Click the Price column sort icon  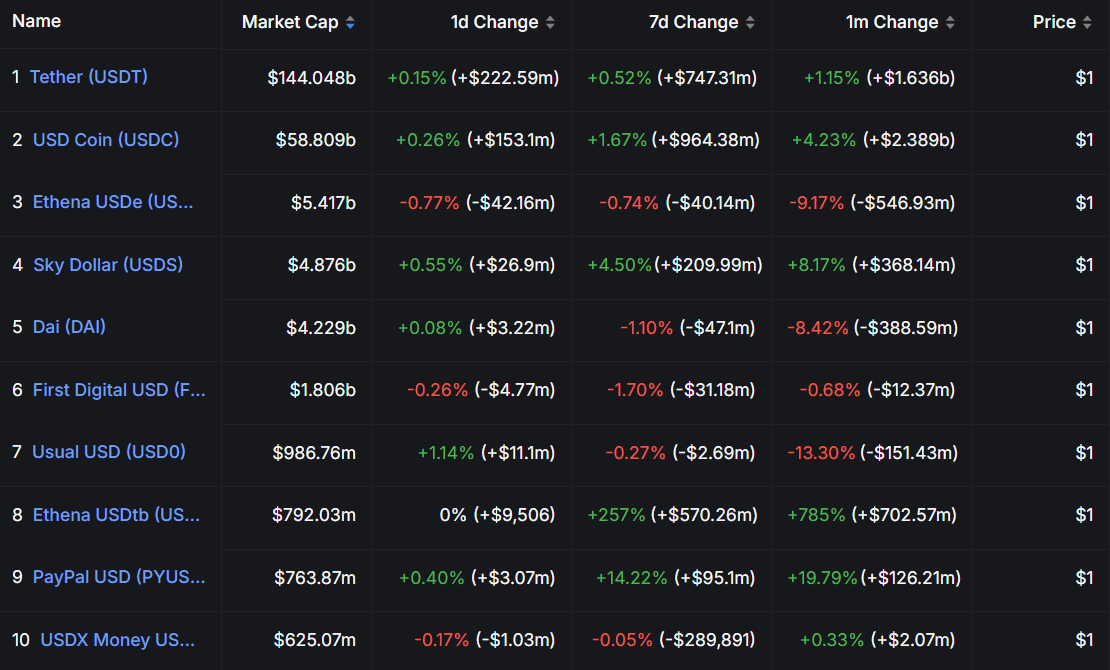[x=1087, y=23]
